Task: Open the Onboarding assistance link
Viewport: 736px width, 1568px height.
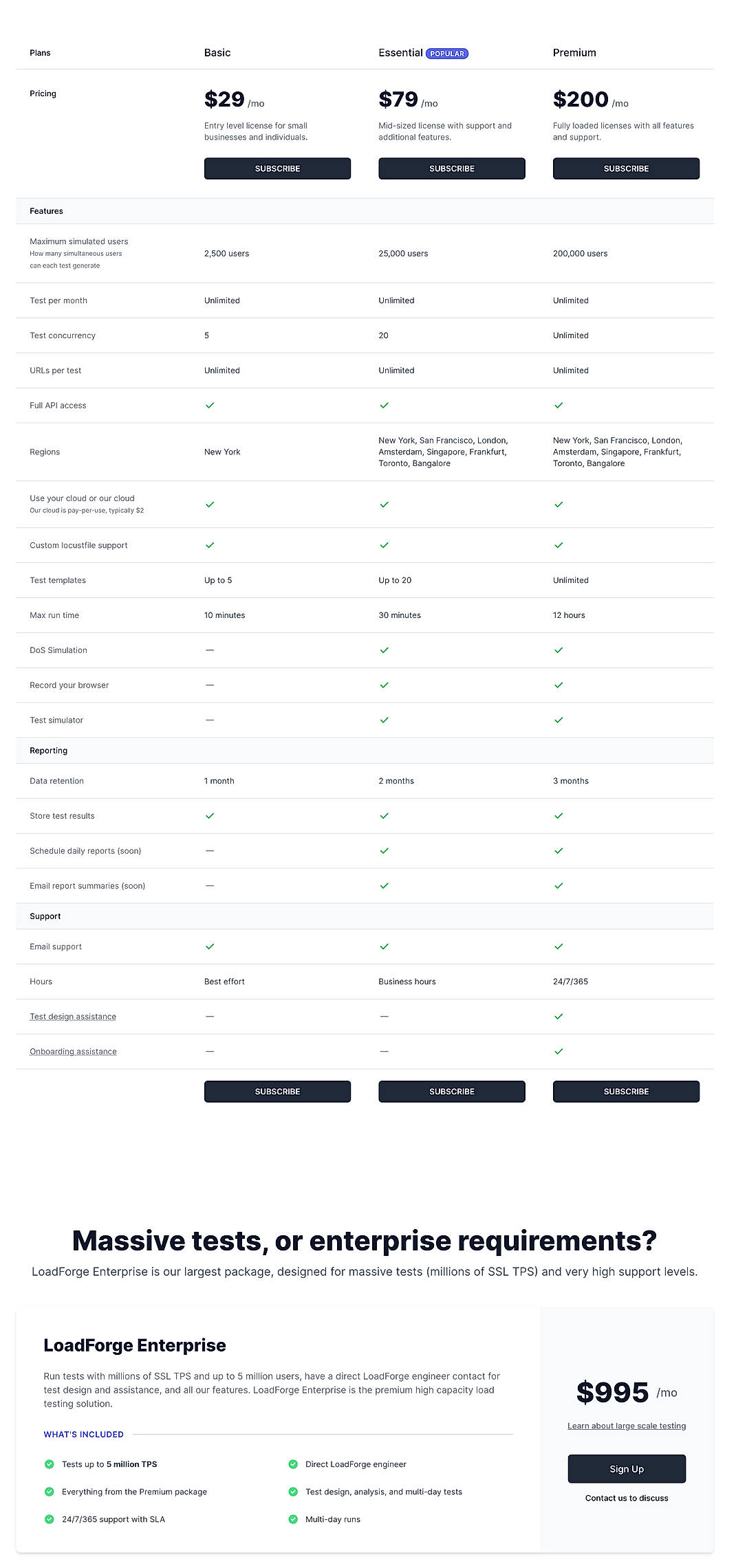Action: 73,1051
